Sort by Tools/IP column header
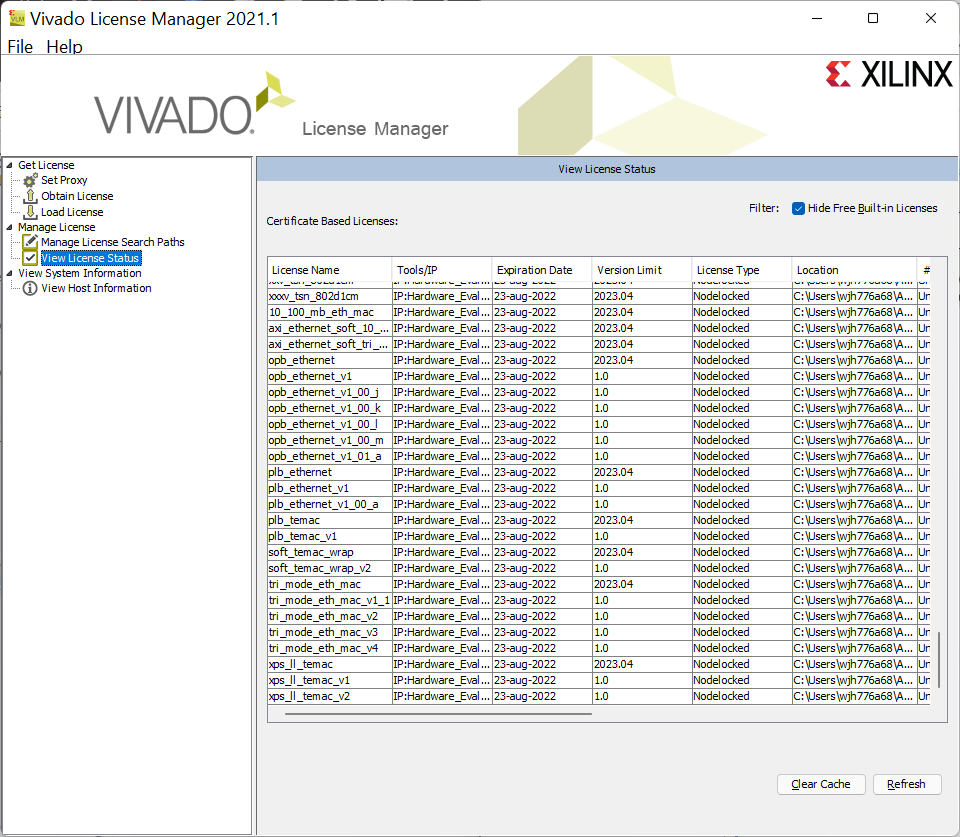 click(x=442, y=270)
